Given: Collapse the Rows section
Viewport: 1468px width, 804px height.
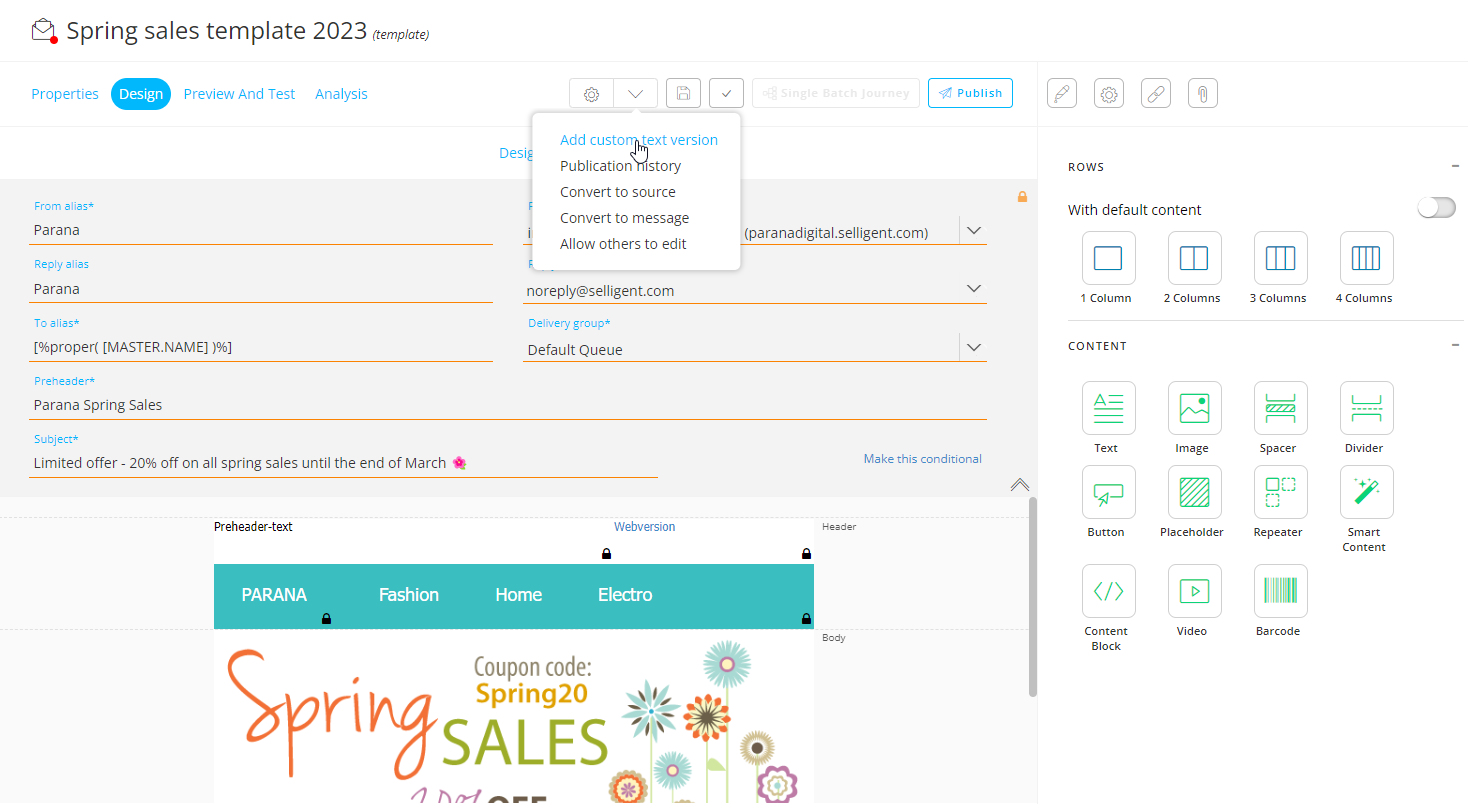Looking at the screenshot, I should 1455,167.
